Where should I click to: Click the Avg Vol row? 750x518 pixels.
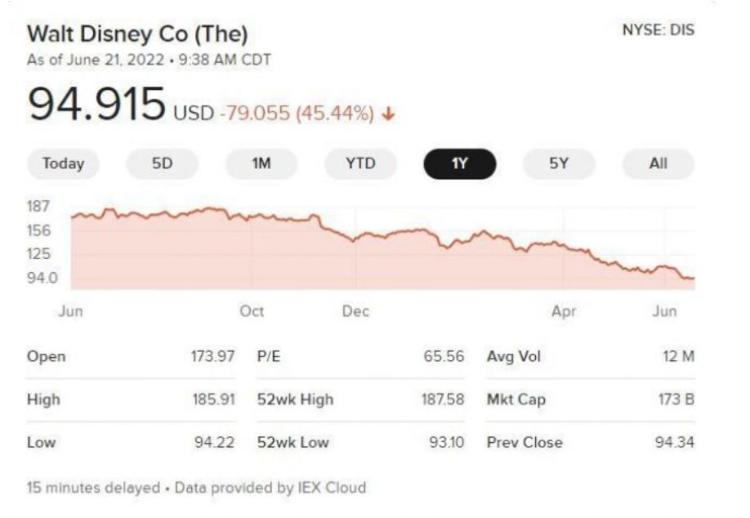point(590,356)
